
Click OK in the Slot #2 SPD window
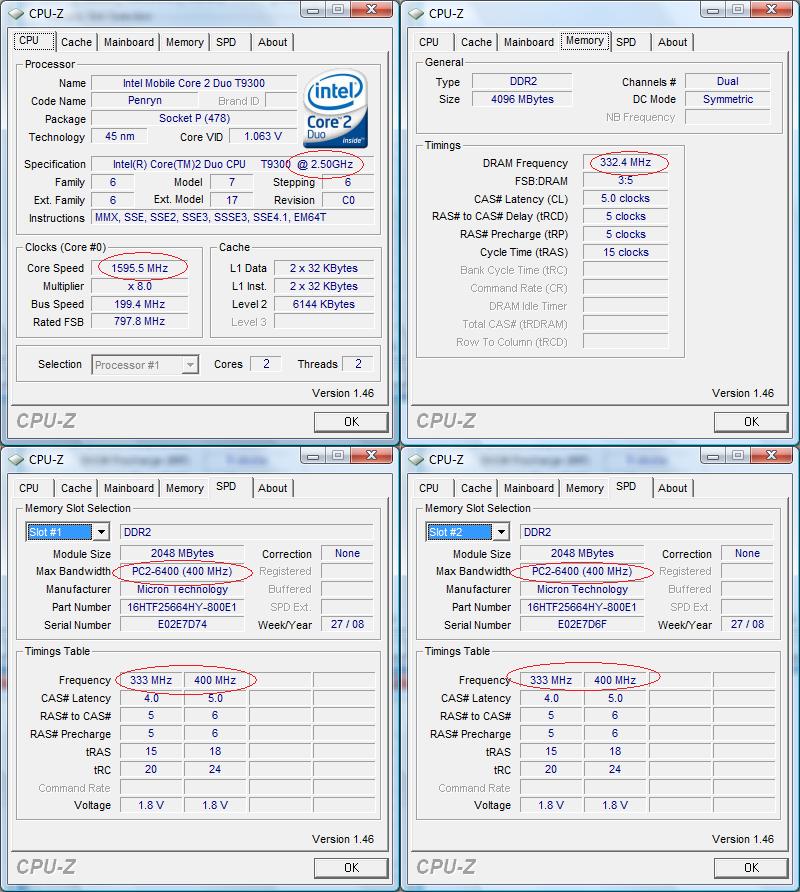751,868
